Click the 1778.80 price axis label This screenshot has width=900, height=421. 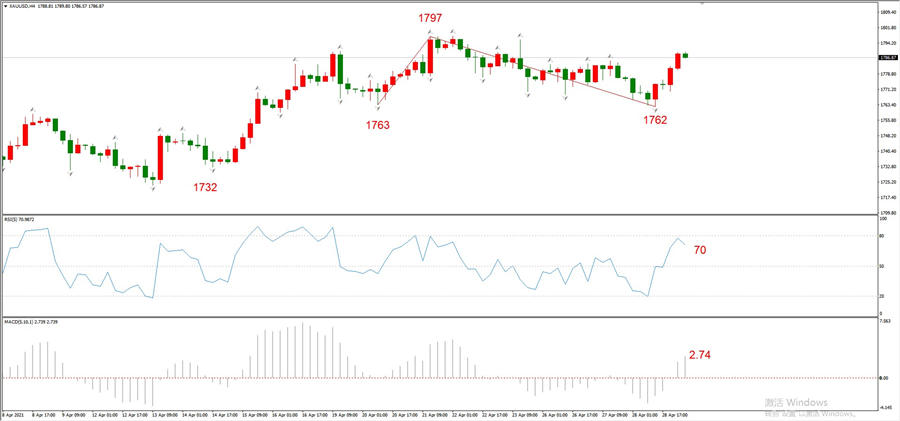pos(887,74)
